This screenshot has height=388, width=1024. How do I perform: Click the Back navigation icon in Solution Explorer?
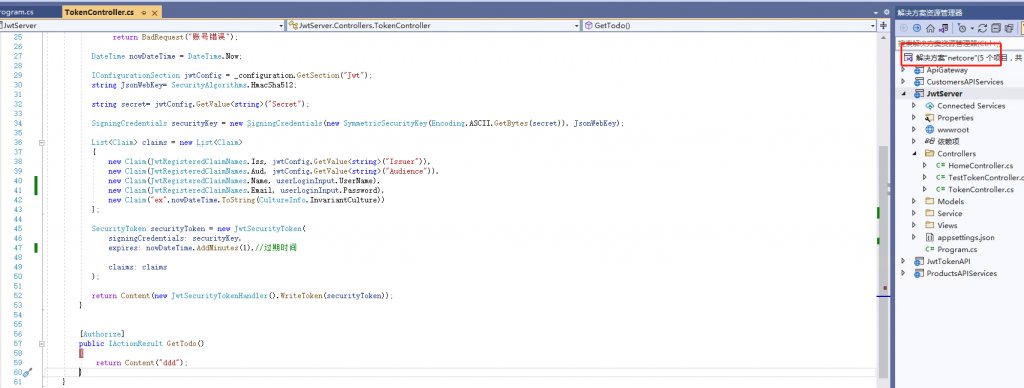click(x=904, y=28)
